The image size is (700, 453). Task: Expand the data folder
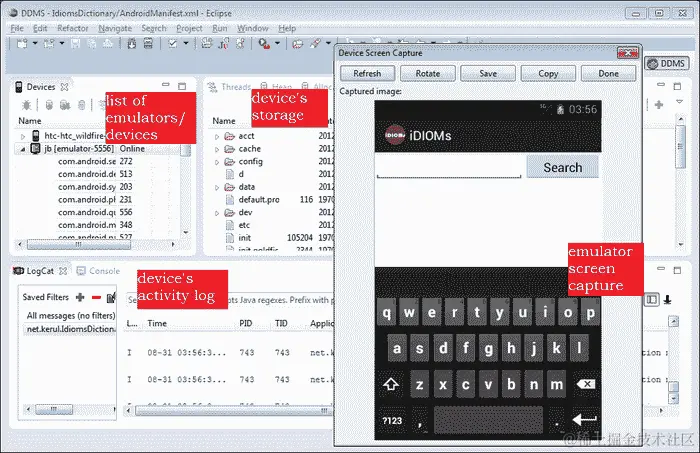(217, 187)
